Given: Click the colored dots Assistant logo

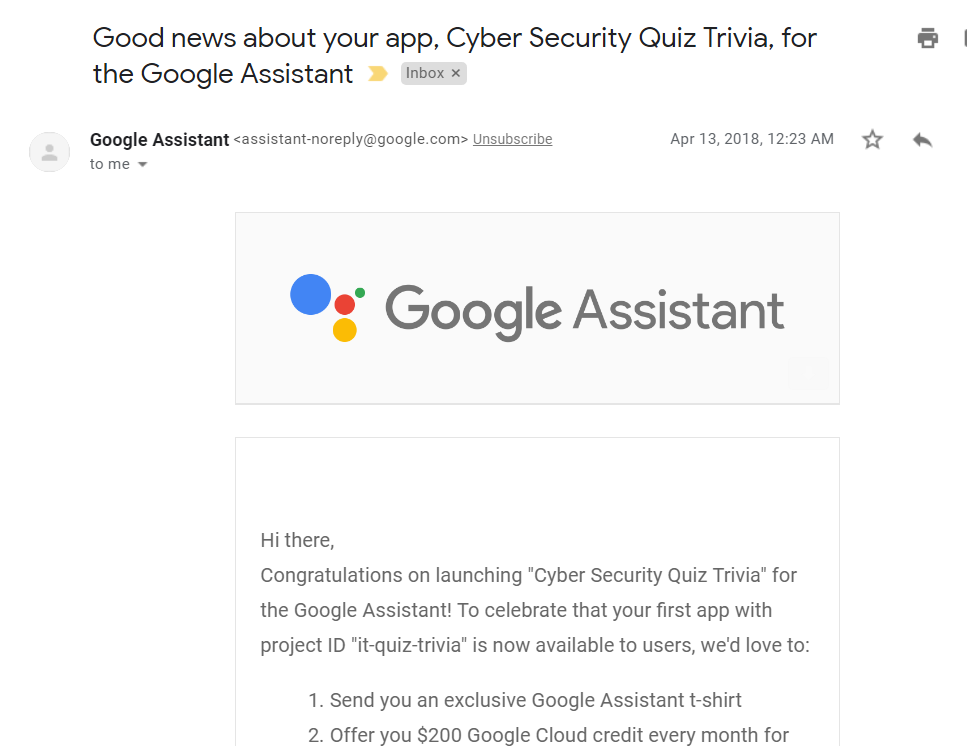Looking at the screenshot, I should tap(327, 308).
